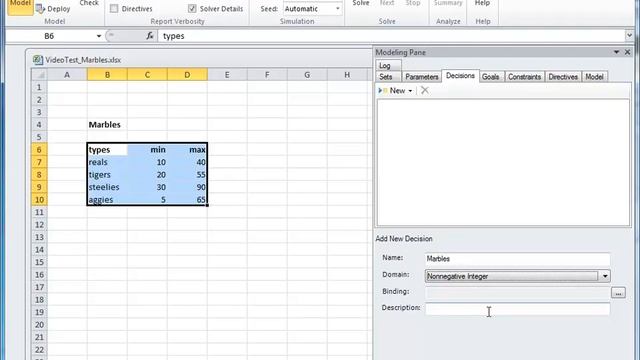The image size is (640, 360).
Task: Click the max header cell
Action: click(187, 150)
